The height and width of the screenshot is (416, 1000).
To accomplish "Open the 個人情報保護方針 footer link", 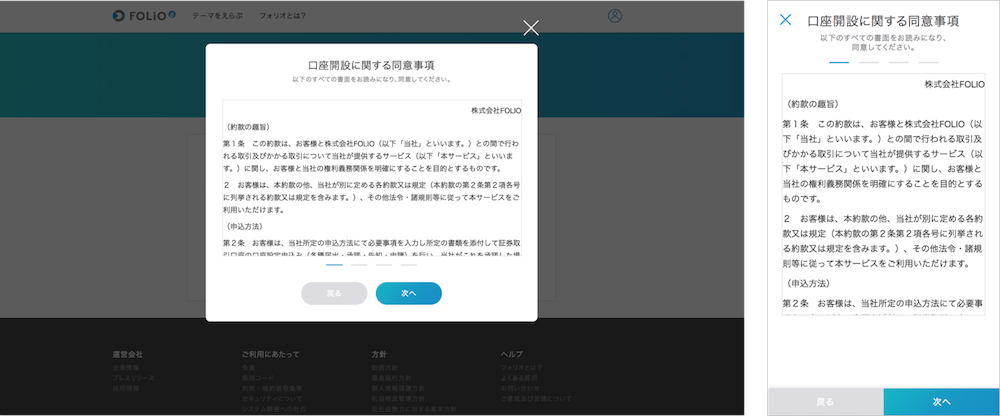I will pyautogui.click(x=394, y=389).
